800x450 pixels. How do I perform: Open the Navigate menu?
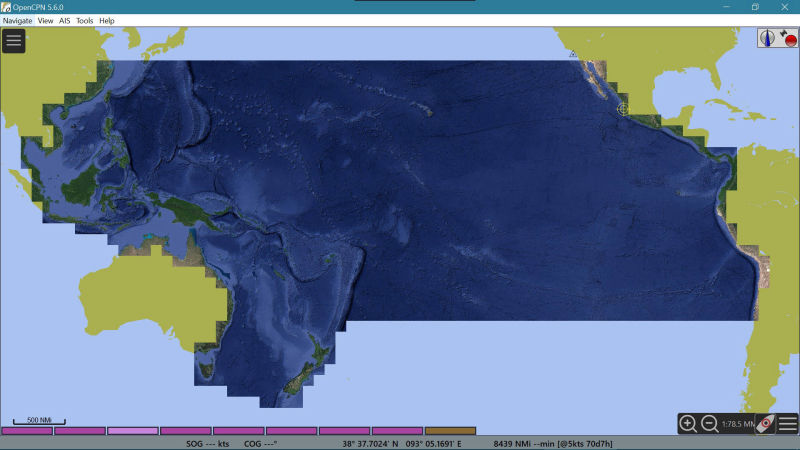pyautogui.click(x=17, y=21)
